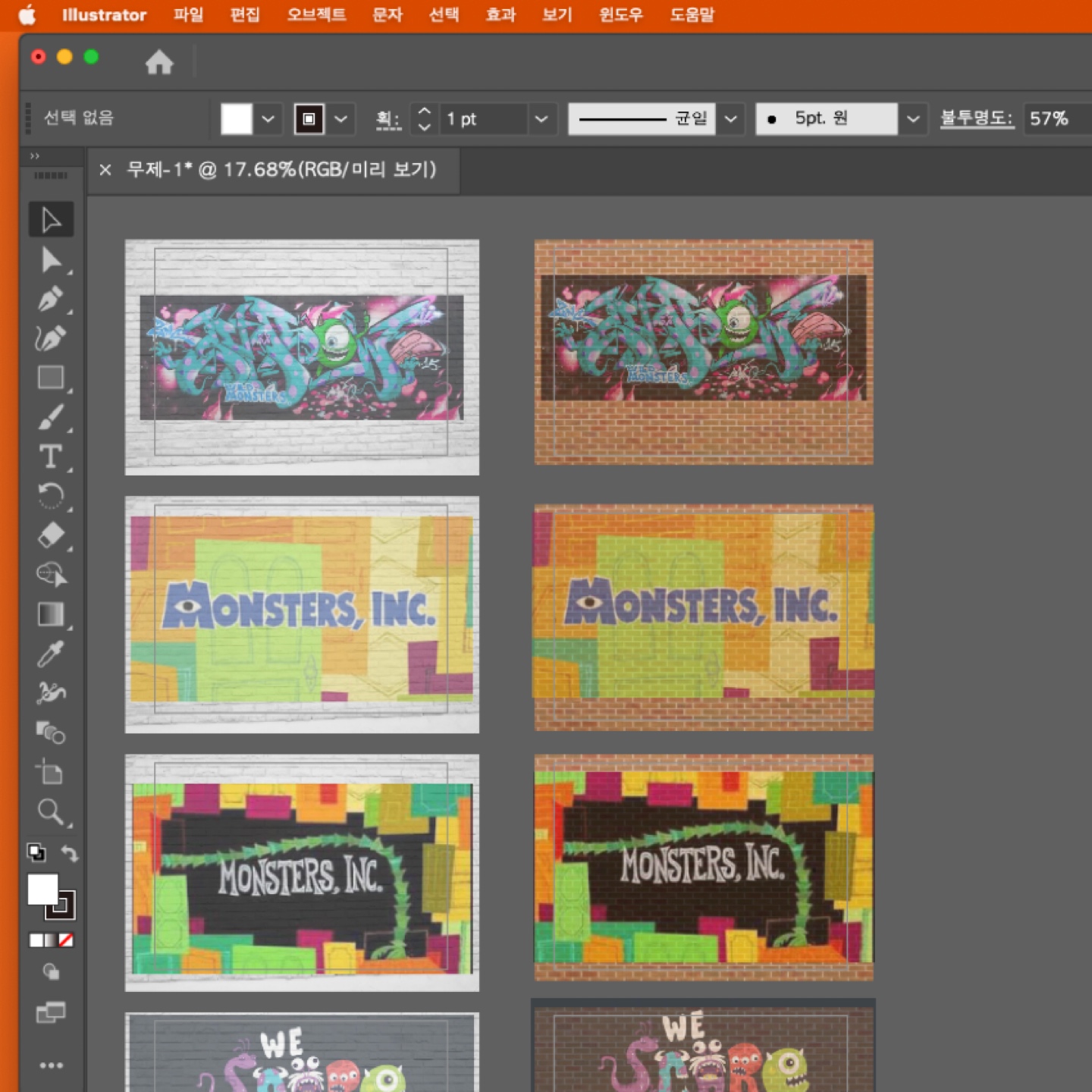This screenshot has height=1092, width=1092.
Task: Reset to default fill and stroke
Action: tap(36, 852)
